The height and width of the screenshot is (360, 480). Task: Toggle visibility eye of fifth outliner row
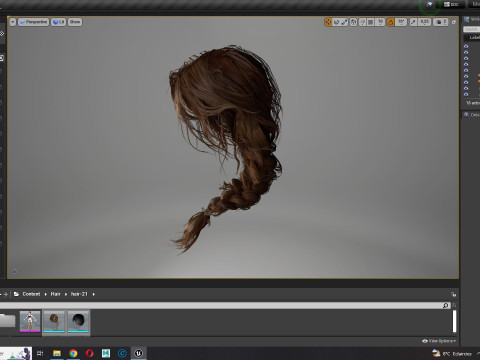click(466, 70)
